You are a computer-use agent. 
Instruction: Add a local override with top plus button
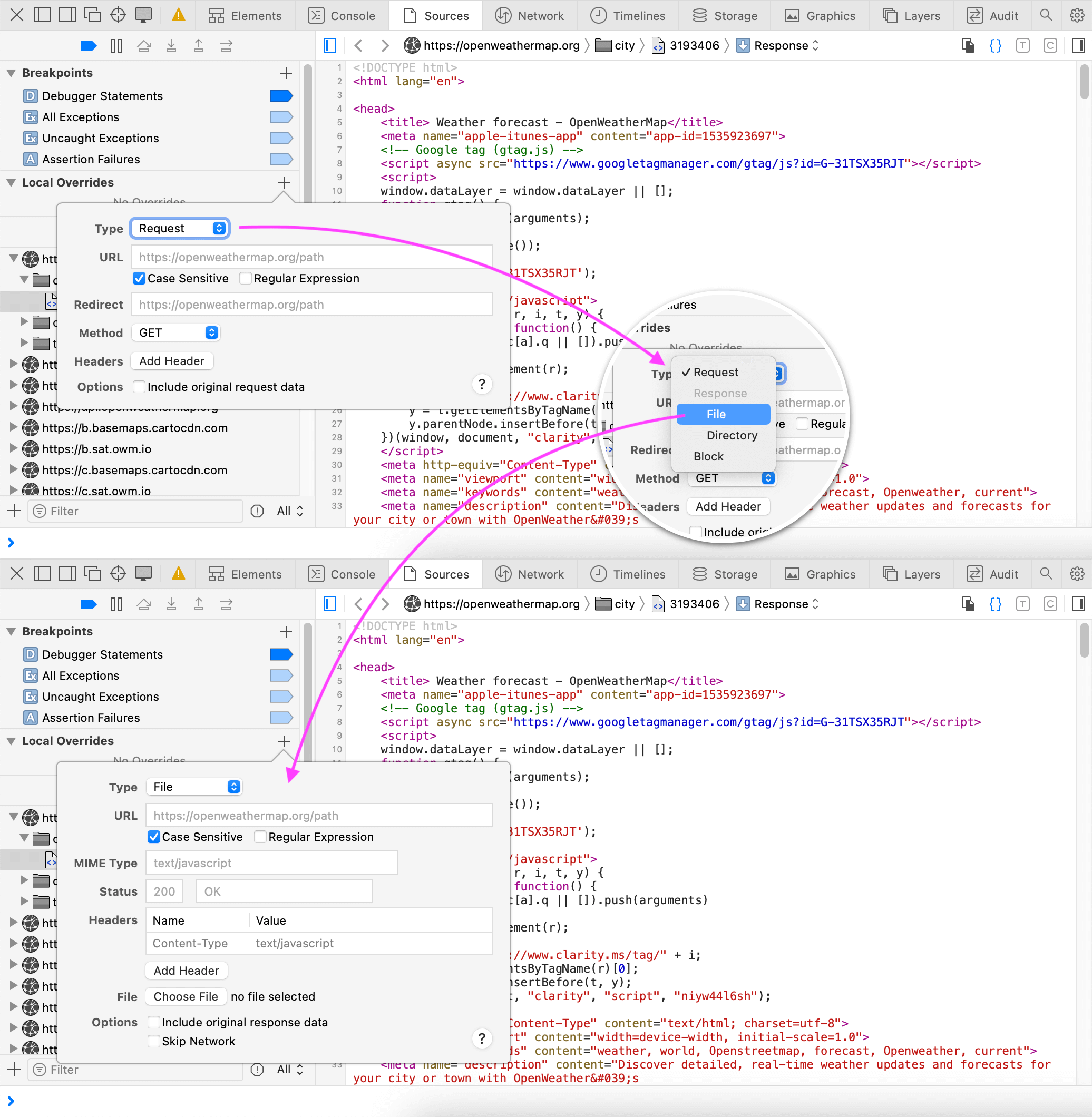pyautogui.click(x=284, y=183)
